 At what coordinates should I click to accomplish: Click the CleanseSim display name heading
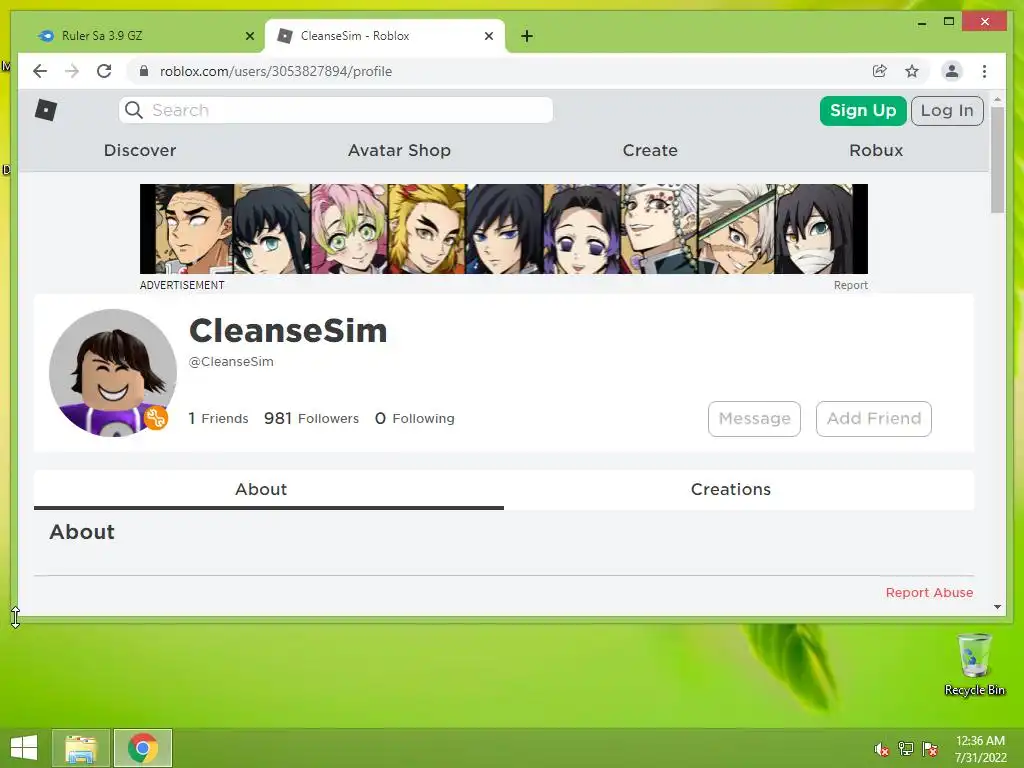tap(288, 330)
